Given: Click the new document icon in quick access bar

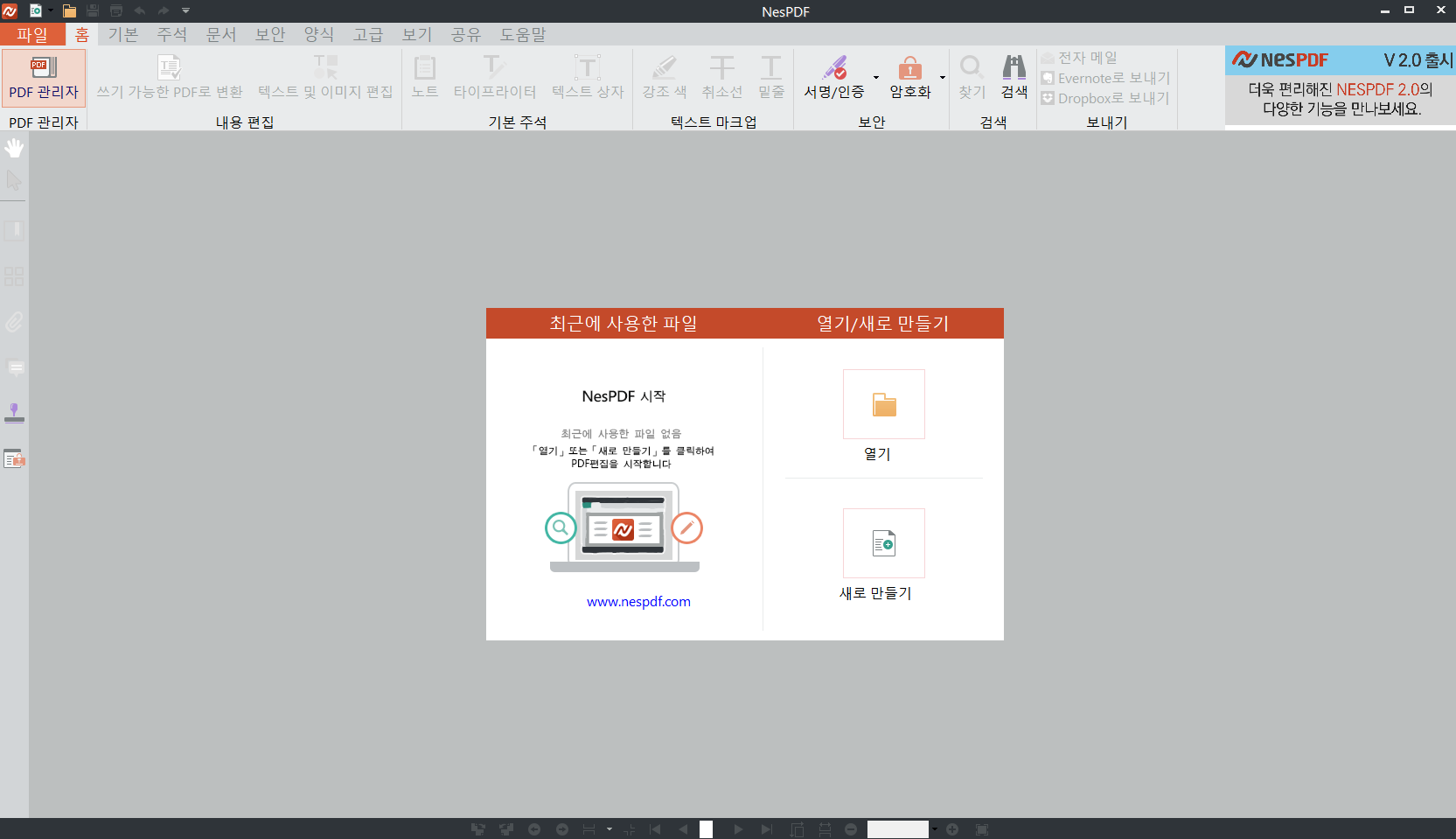Looking at the screenshot, I should pyautogui.click(x=36, y=10).
